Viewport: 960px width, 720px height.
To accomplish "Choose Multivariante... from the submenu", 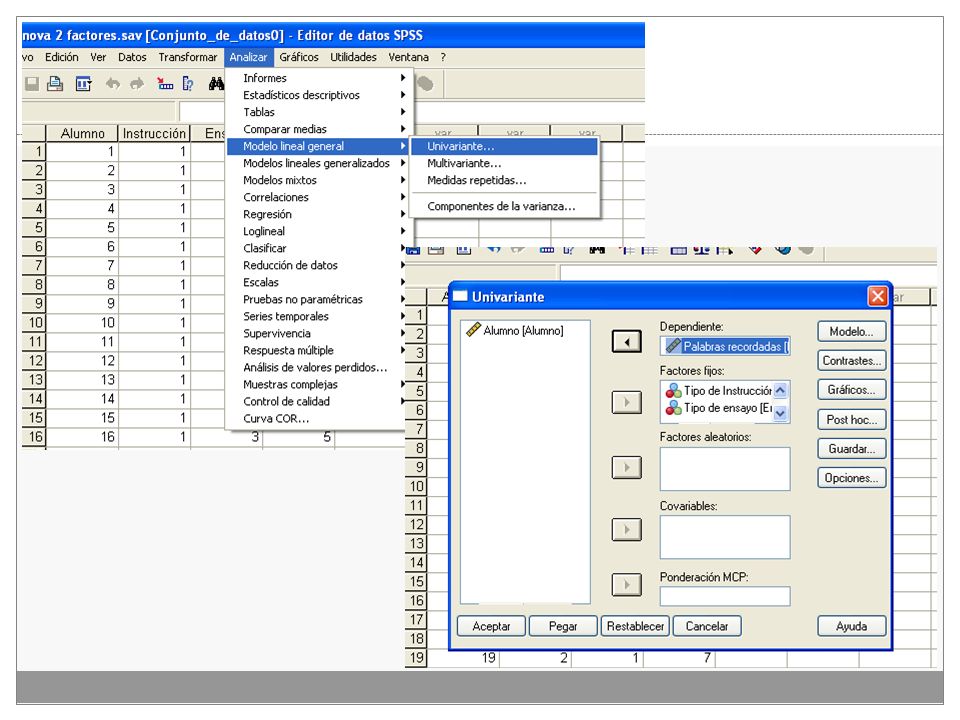I will (x=504, y=163).
